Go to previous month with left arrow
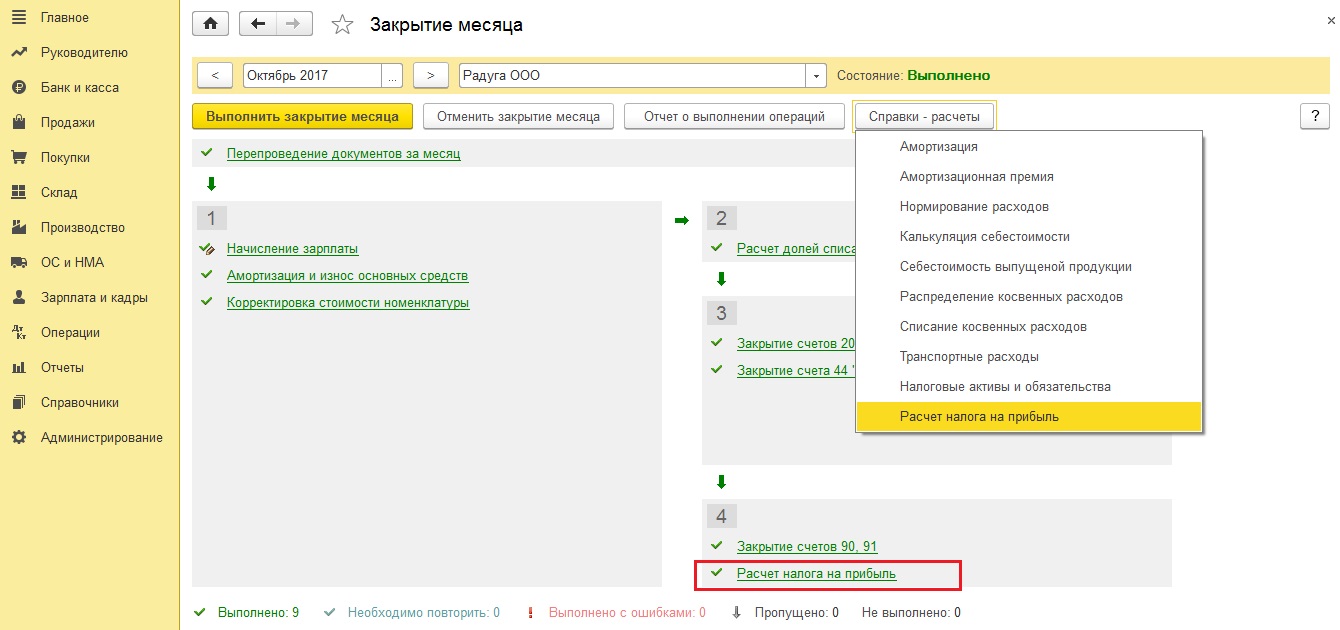This screenshot has height=630, width=1340. [x=215, y=76]
